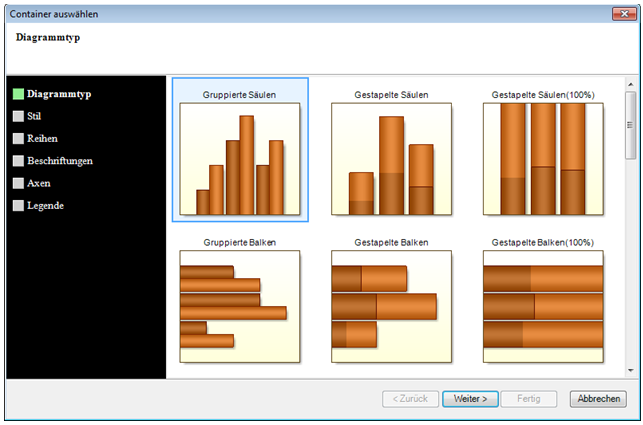Viewport: 643px width, 425px height.
Task: Go to the Stil step
Action: [35, 116]
